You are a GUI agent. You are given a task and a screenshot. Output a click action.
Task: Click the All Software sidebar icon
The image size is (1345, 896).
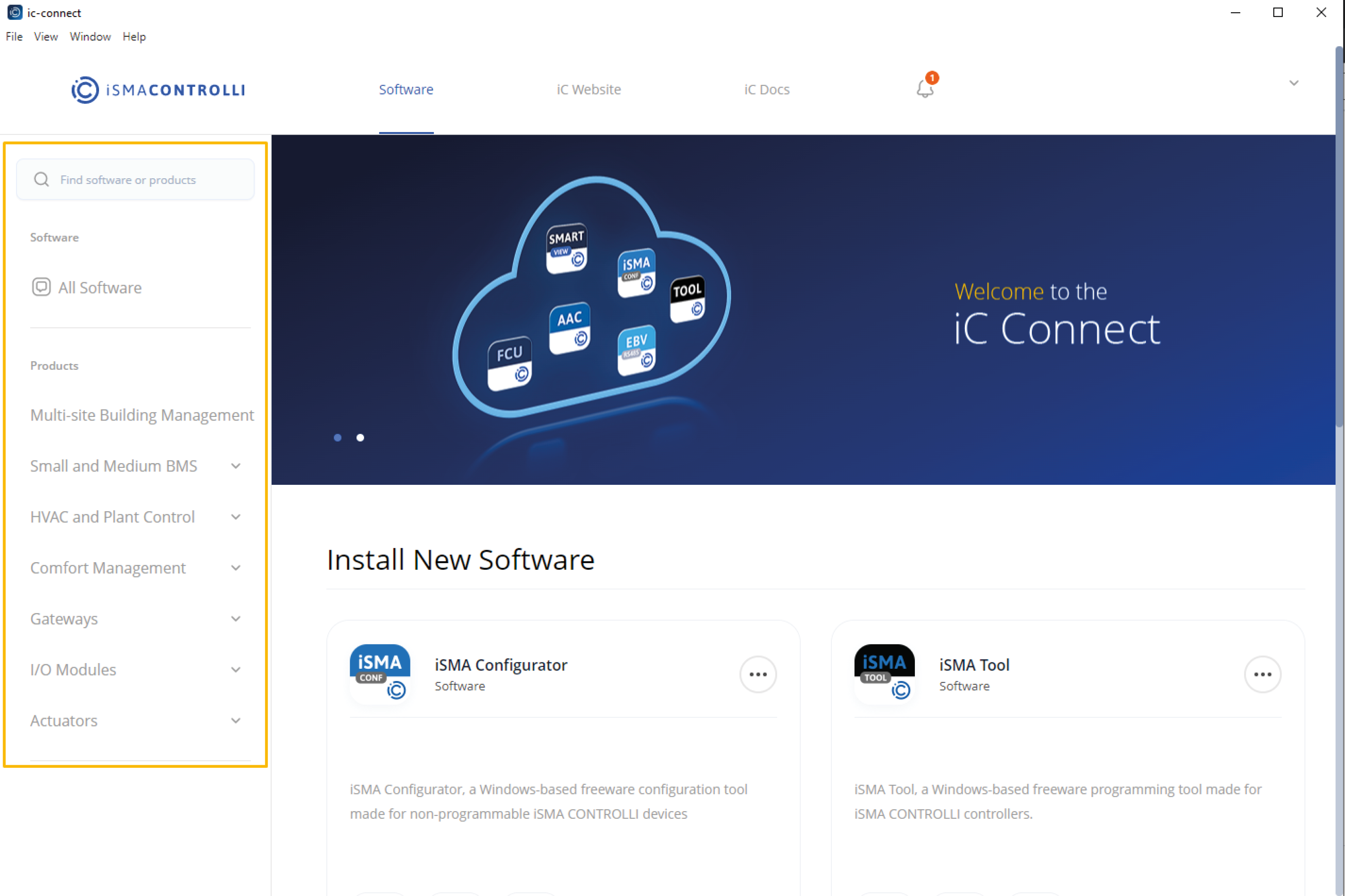click(41, 287)
